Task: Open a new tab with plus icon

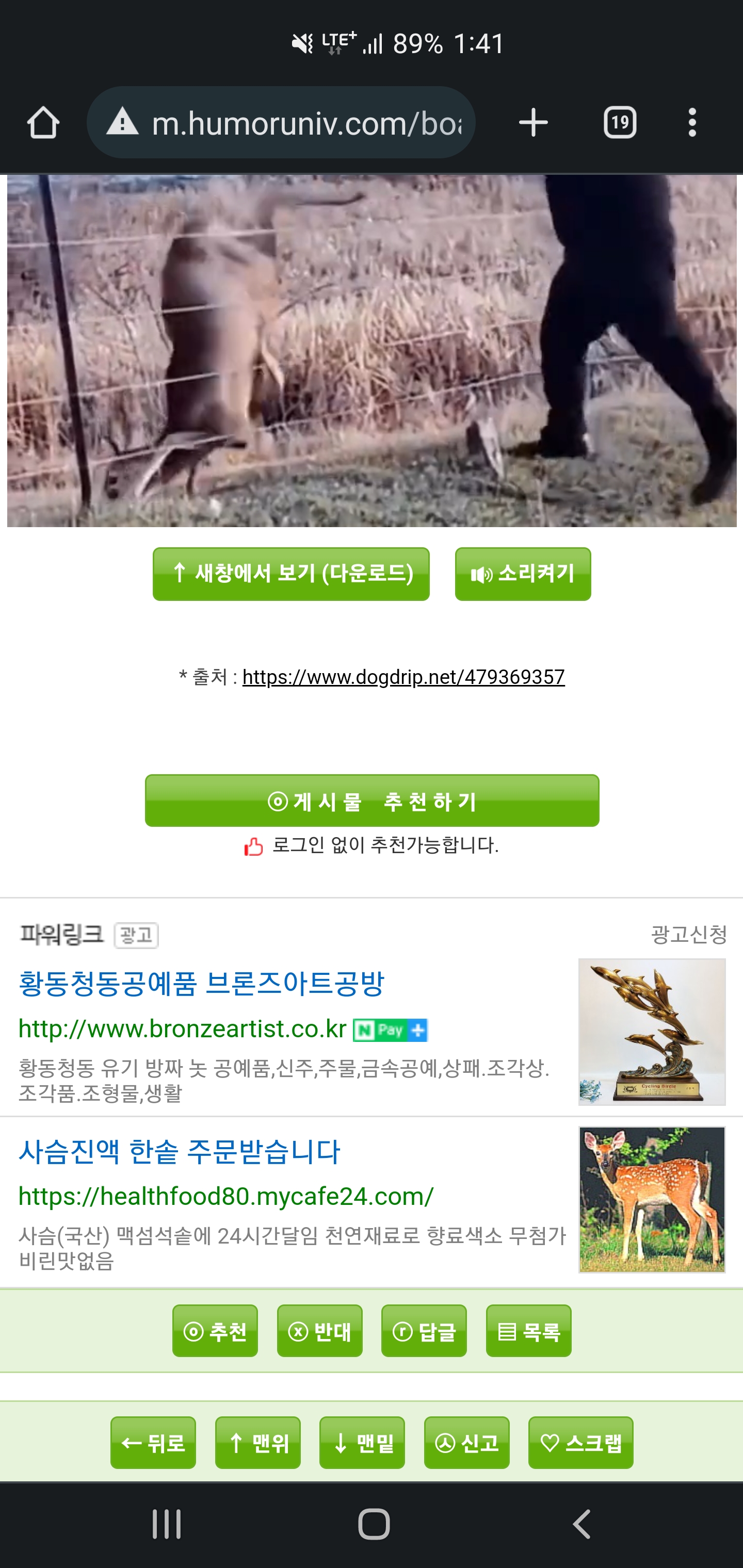Action: [533, 122]
